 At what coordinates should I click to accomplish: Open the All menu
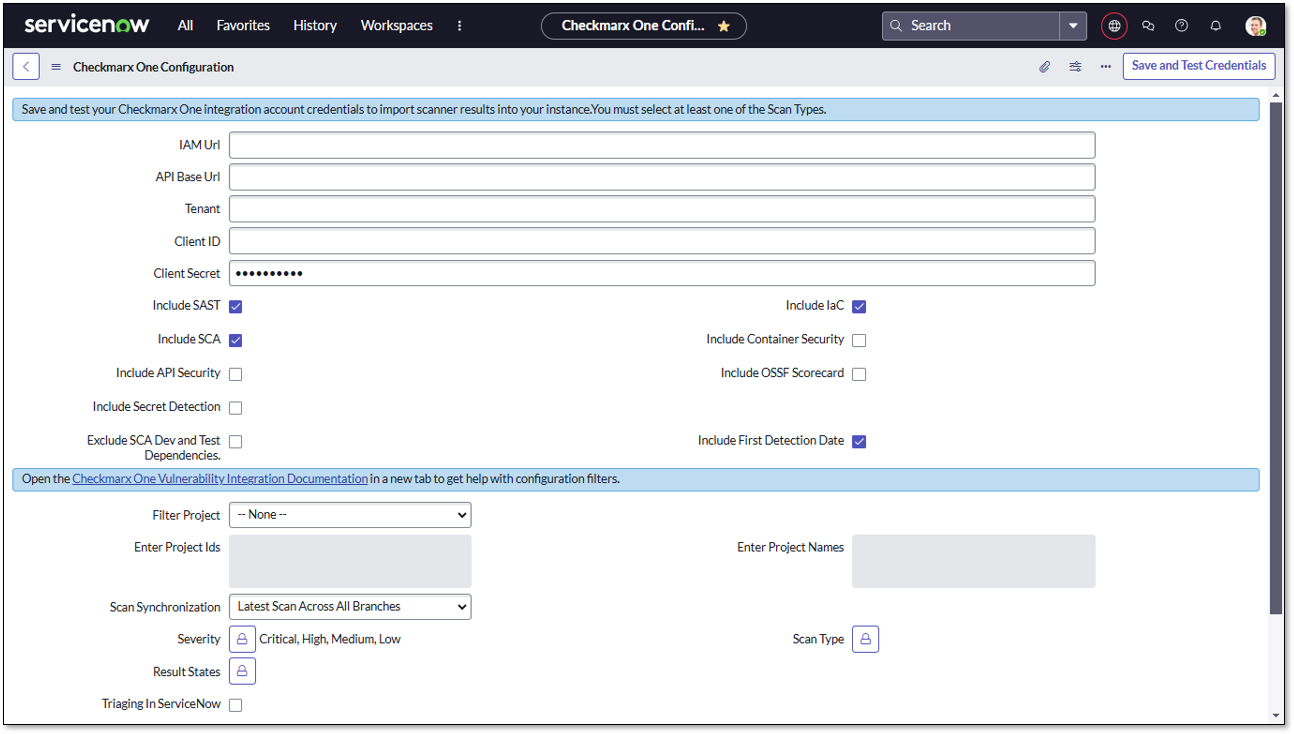185,26
